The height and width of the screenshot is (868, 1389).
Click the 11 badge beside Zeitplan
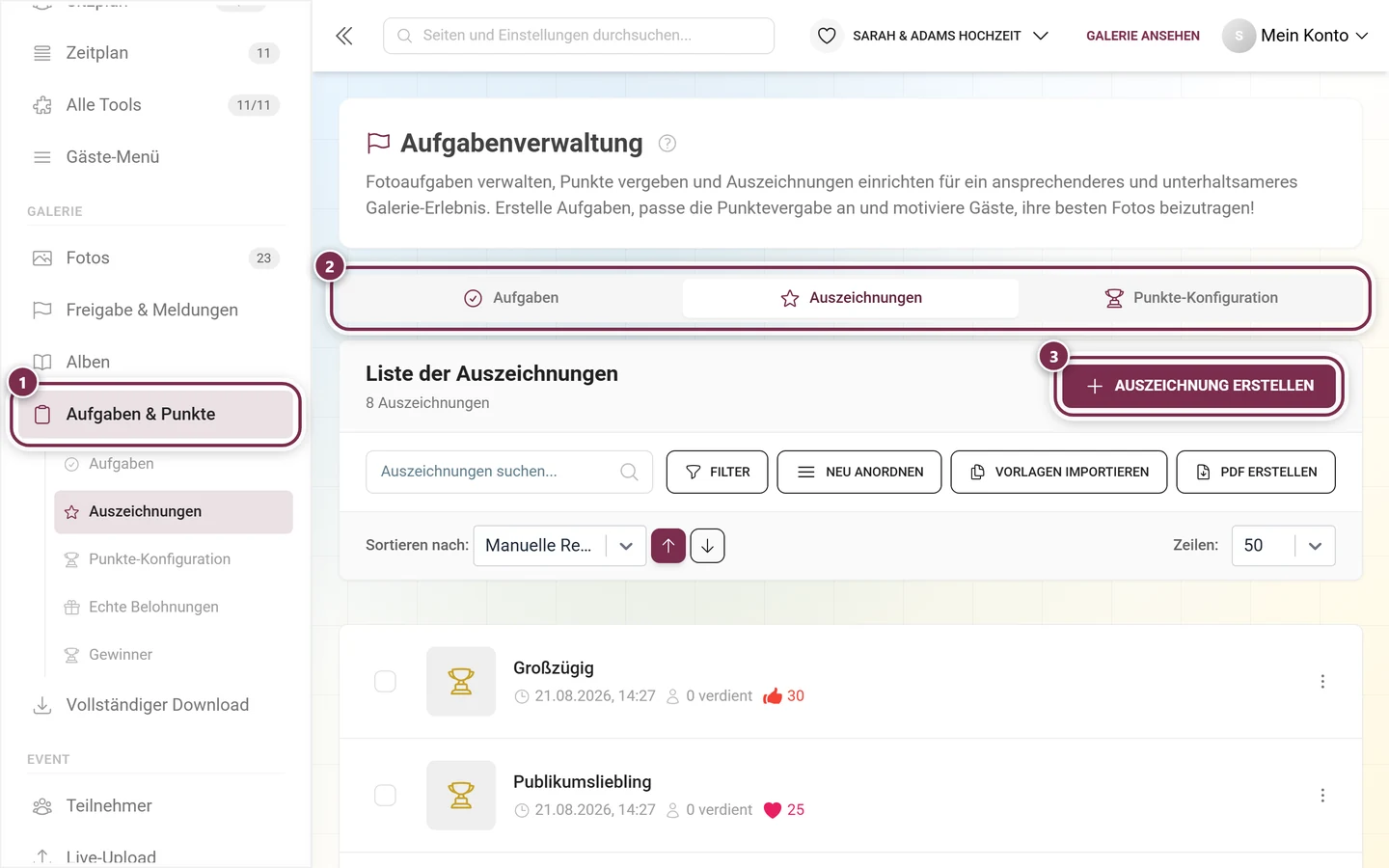263,53
